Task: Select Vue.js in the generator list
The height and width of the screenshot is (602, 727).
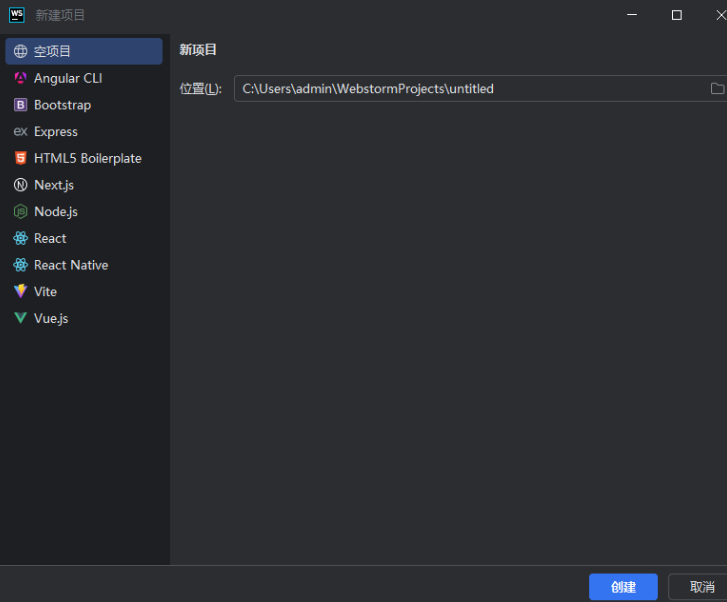Action: click(x=84, y=318)
